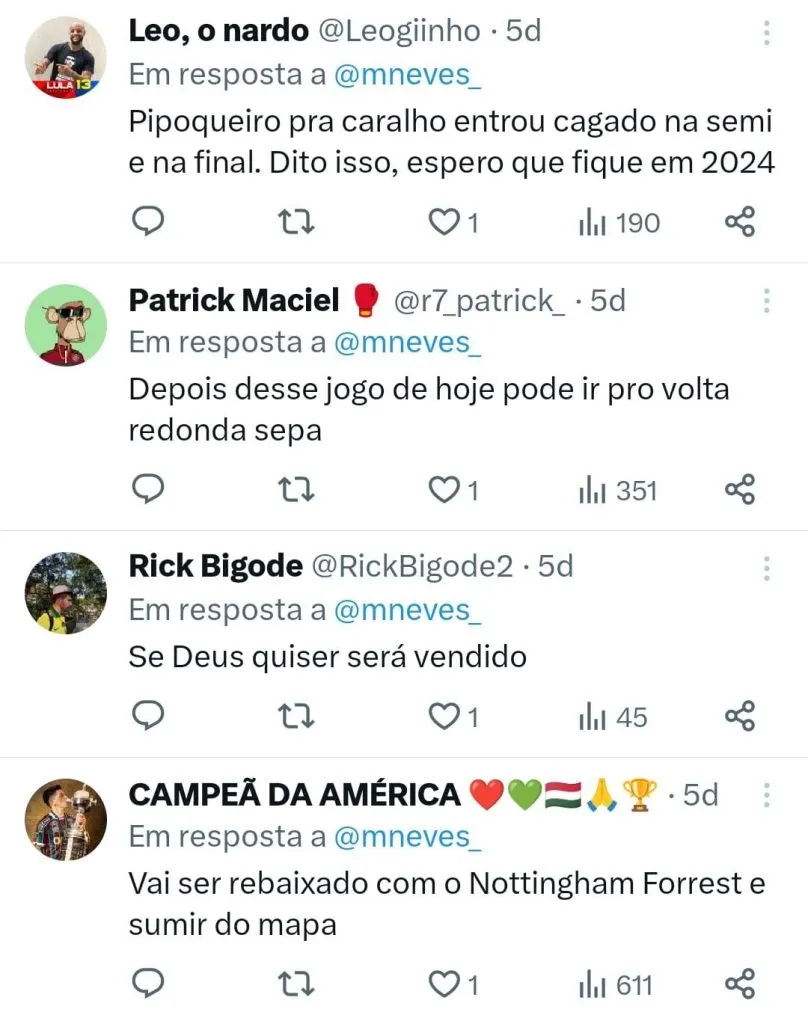
Task: Share the CAMPEÃ DA AMÉRICA tweet
Action: (739, 985)
